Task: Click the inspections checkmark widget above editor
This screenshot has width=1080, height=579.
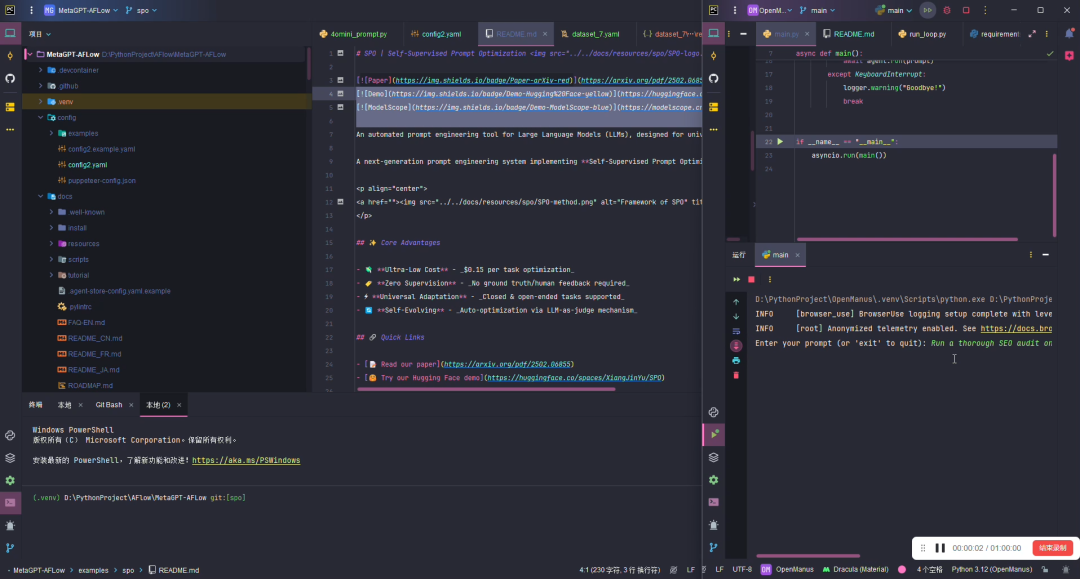Action: (1048, 55)
